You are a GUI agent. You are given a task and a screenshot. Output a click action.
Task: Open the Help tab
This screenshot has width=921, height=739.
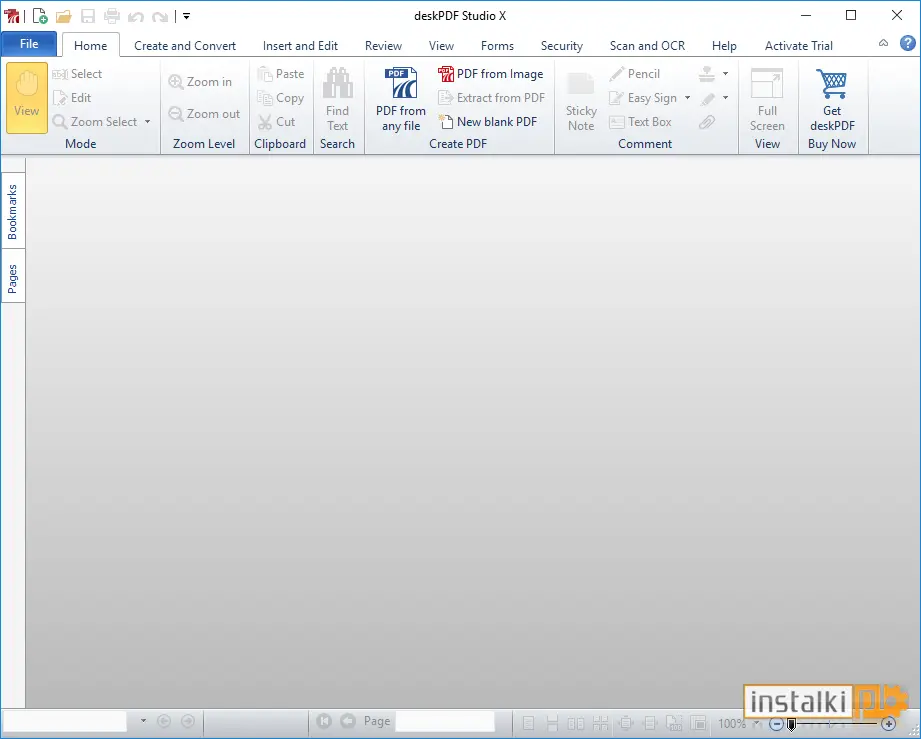[724, 46]
